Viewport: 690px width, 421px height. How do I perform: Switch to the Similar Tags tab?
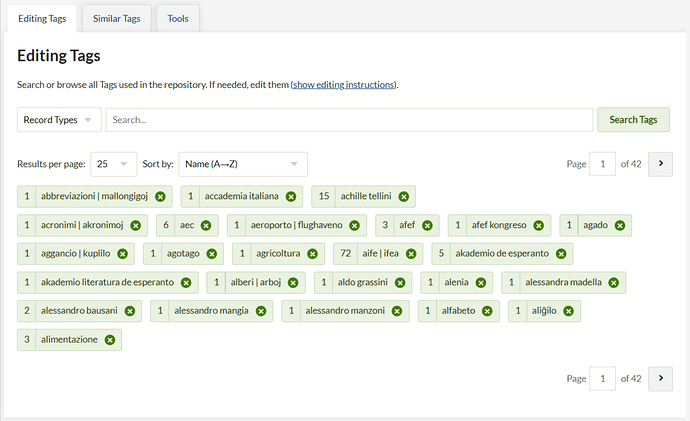(116, 18)
